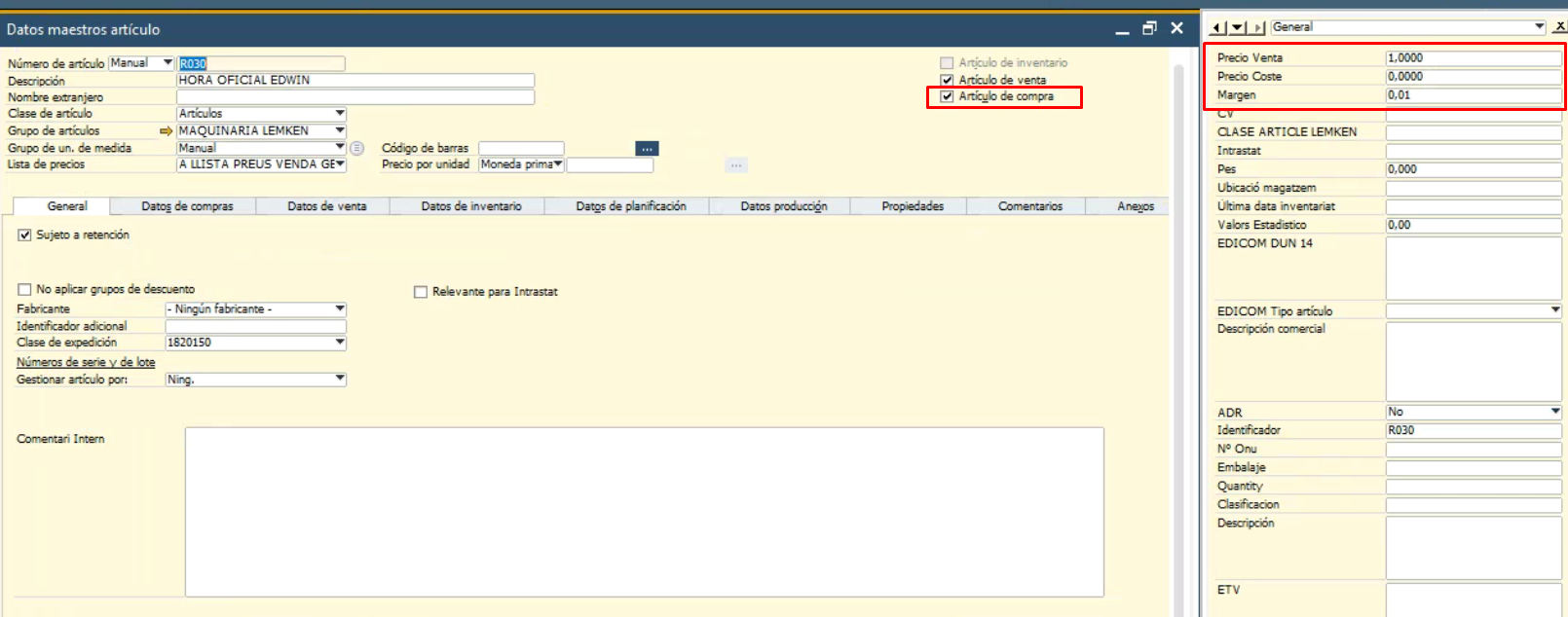Switch to Datos de venta tab
The image size is (1568, 617).
pyautogui.click(x=327, y=206)
